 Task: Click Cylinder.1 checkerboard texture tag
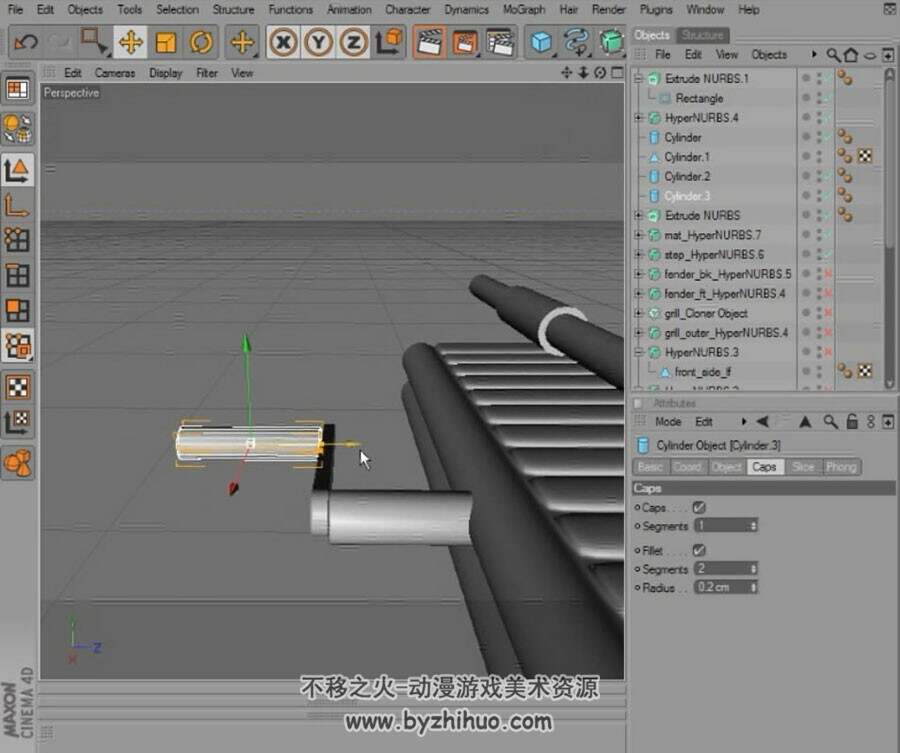click(865, 156)
